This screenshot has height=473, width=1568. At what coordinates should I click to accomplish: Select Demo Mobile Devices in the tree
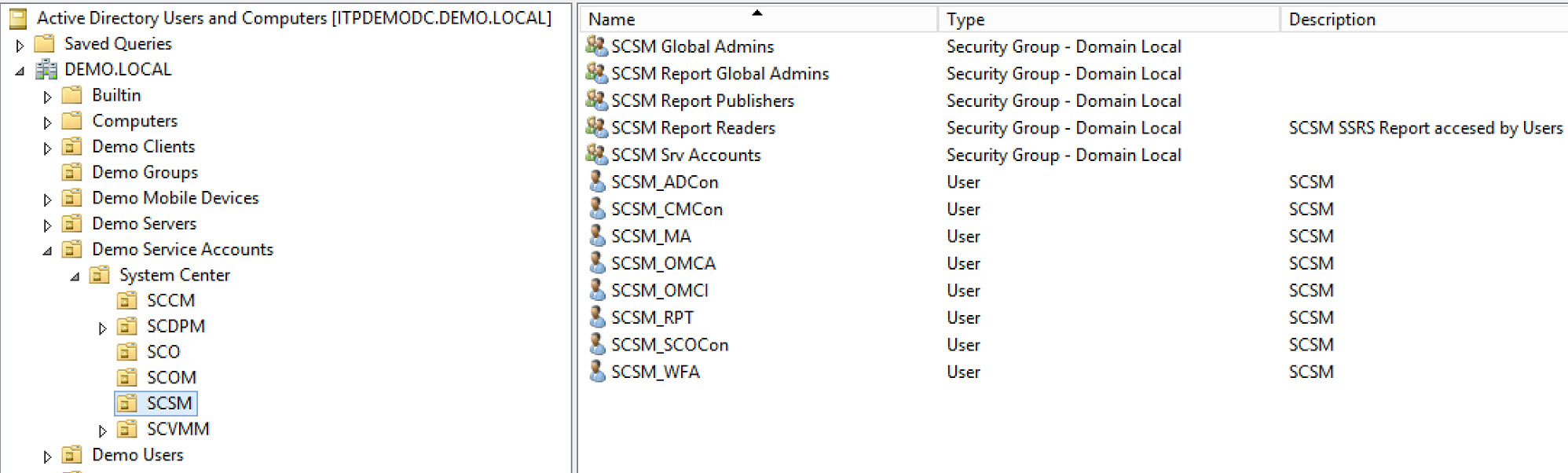(175, 198)
